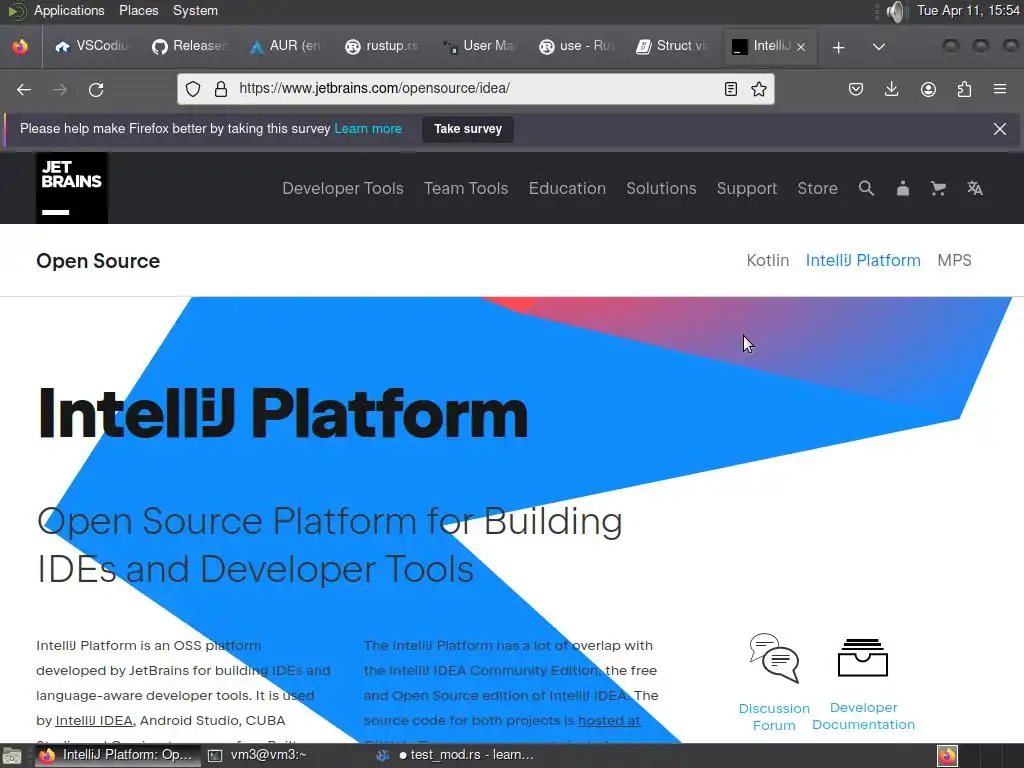Reload the current page

(96, 89)
